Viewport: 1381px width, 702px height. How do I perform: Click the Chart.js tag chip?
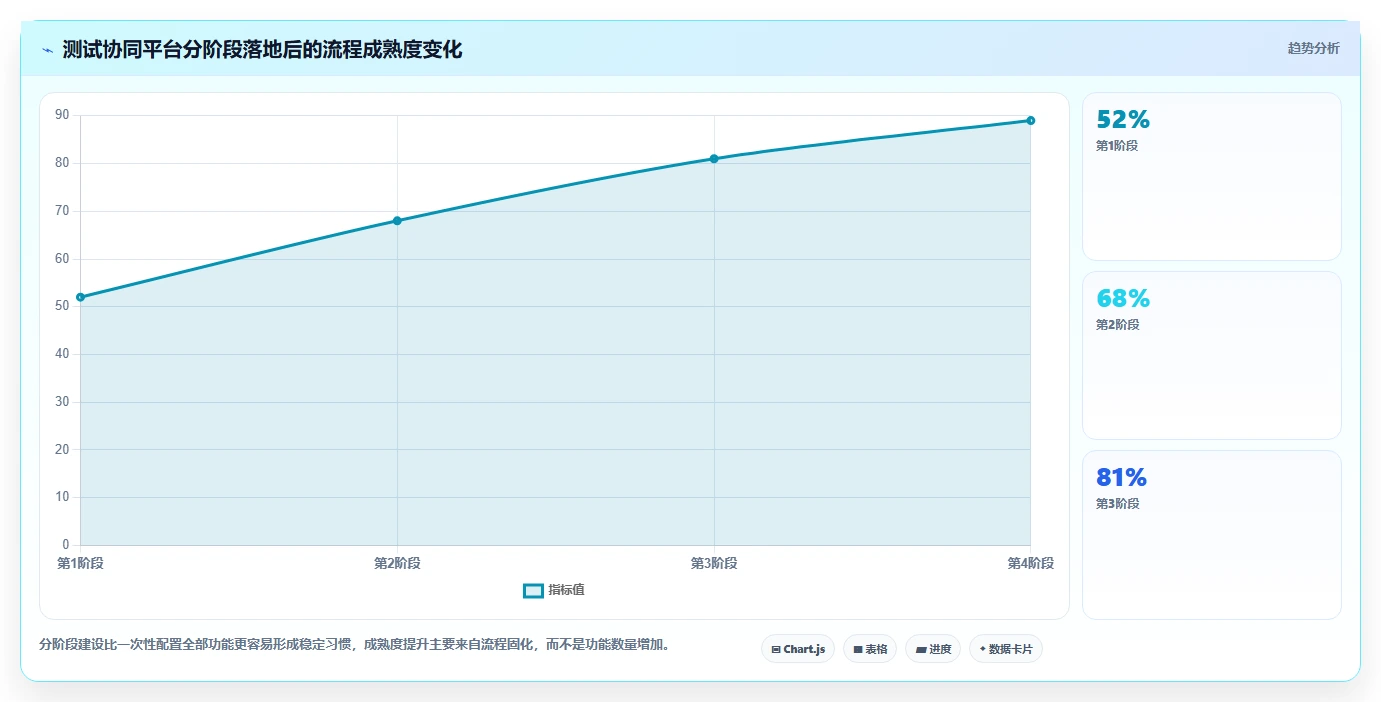pyautogui.click(x=798, y=649)
